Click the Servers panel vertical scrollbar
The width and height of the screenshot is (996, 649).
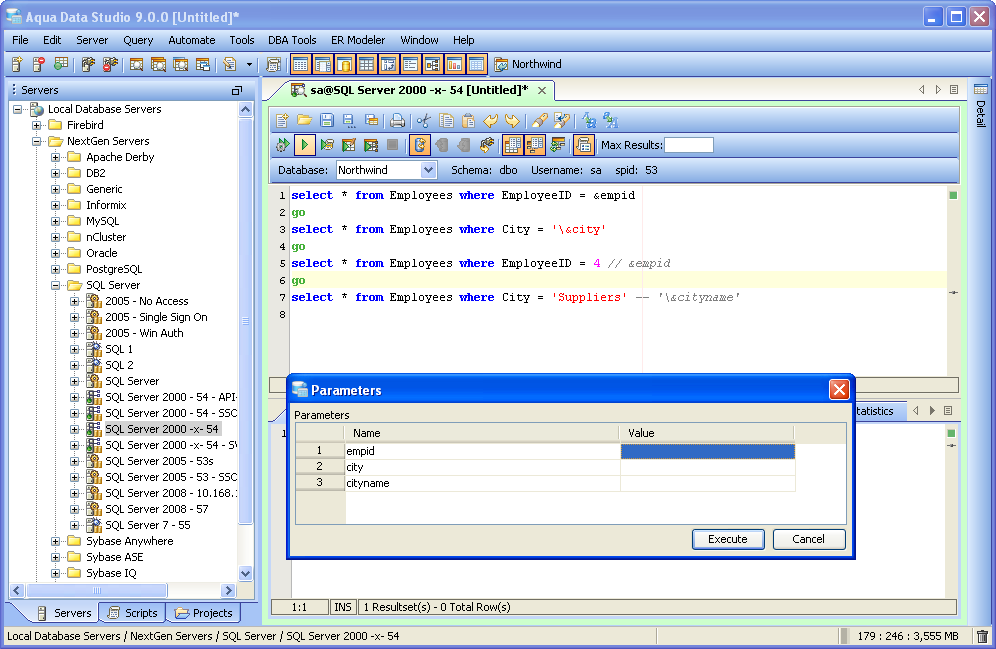click(246, 320)
